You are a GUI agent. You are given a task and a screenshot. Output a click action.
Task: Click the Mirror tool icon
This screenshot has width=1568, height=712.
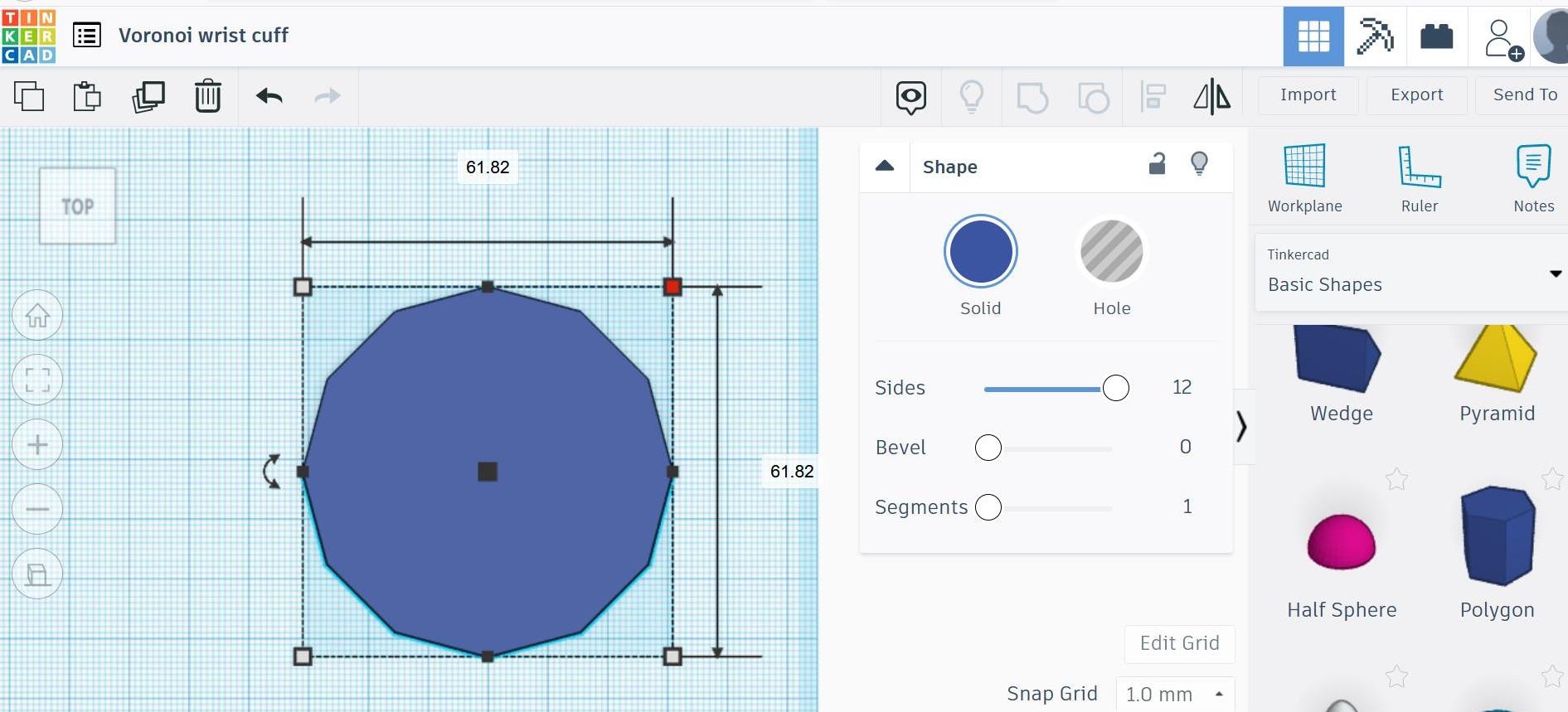click(x=1212, y=96)
